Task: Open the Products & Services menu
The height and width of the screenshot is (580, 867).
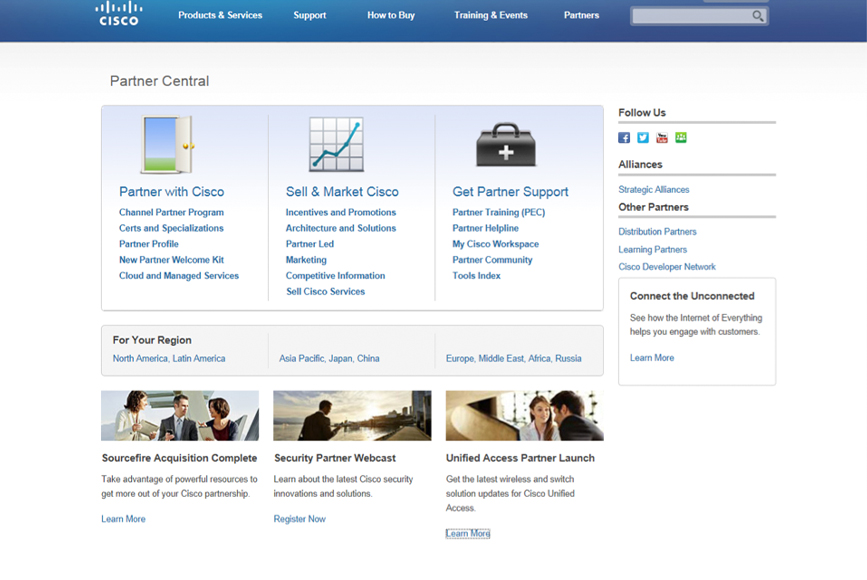Action: click(x=220, y=16)
